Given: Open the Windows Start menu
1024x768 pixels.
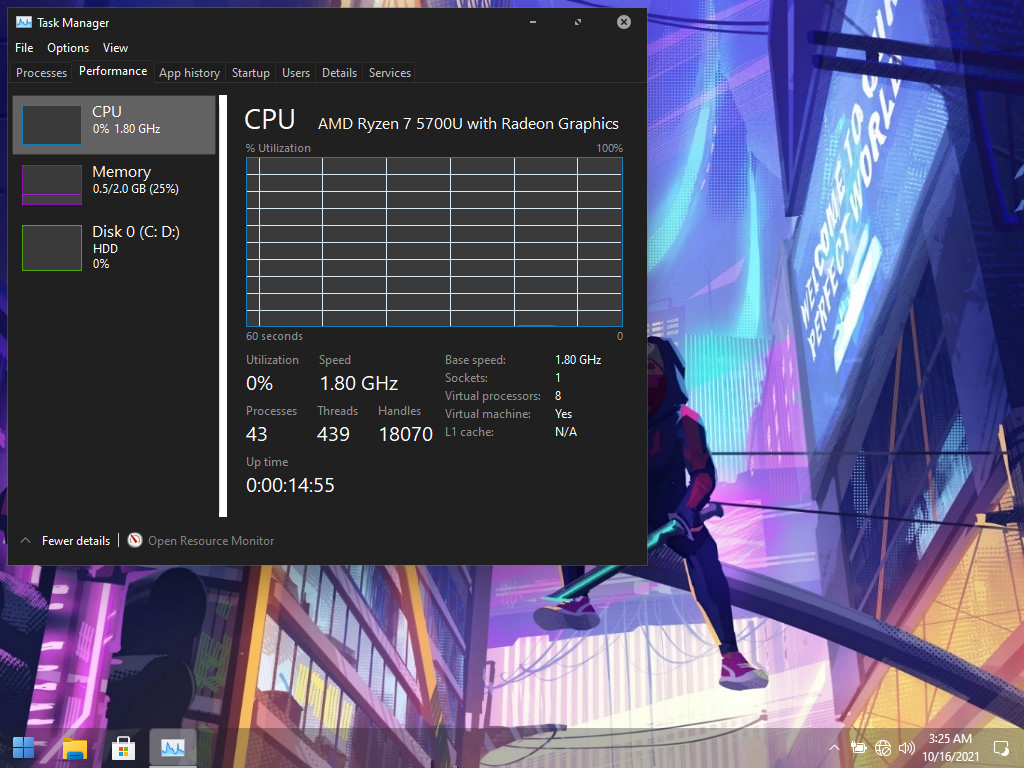Looking at the screenshot, I should coord(24,748).
